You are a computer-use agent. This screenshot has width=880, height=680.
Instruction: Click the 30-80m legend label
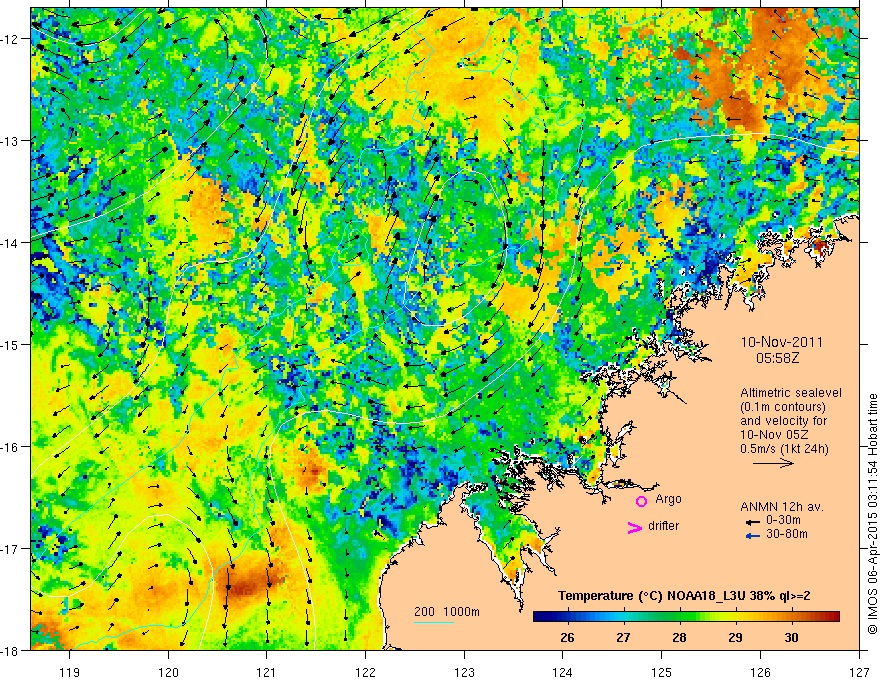(x=787, y=534)
